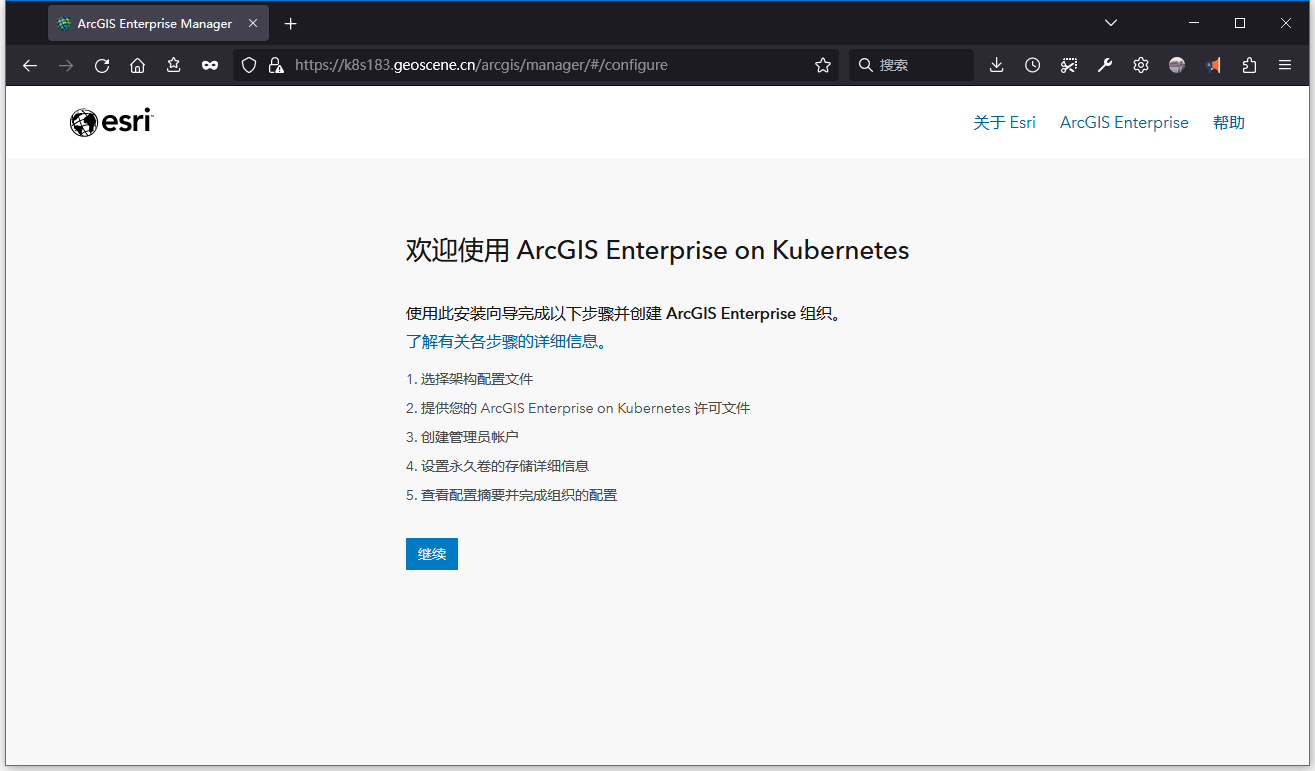Open browser settings gear icon
Viewport: 1315px width, 771px height.
click(x=1141, y=65)
